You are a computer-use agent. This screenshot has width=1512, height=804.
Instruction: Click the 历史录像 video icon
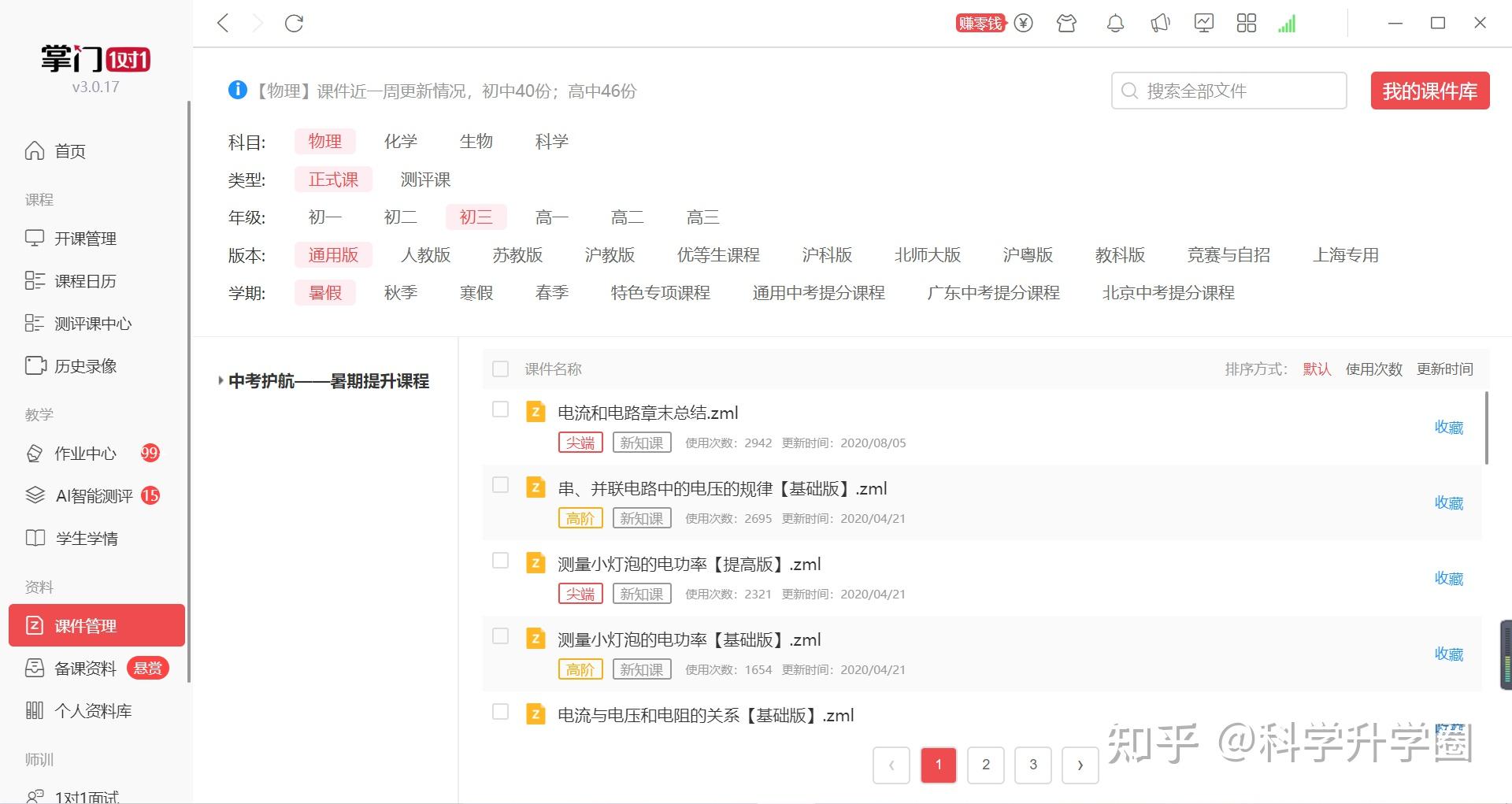35,365
